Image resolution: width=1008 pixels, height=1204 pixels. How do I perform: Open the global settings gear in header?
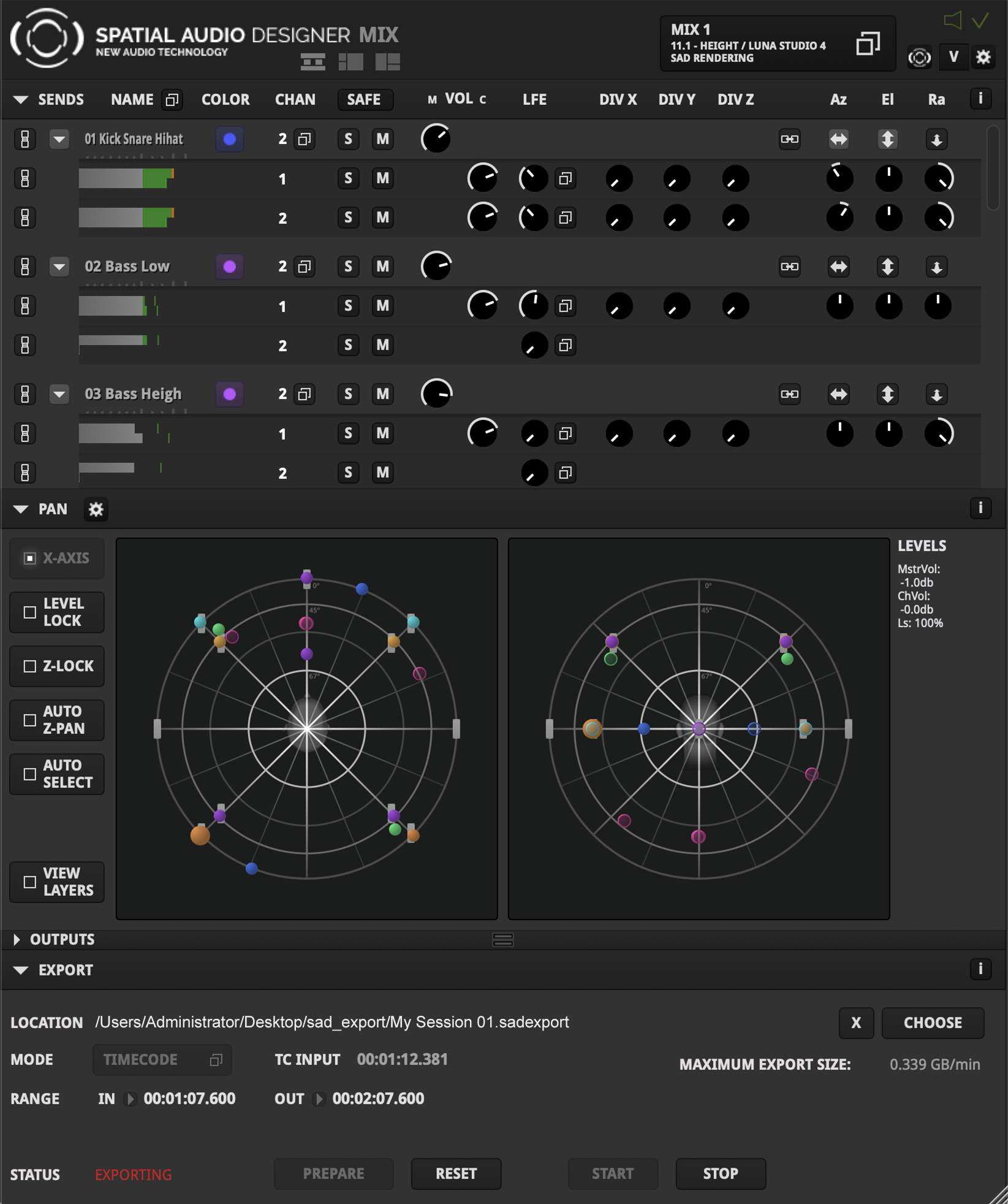pos(983,57)
